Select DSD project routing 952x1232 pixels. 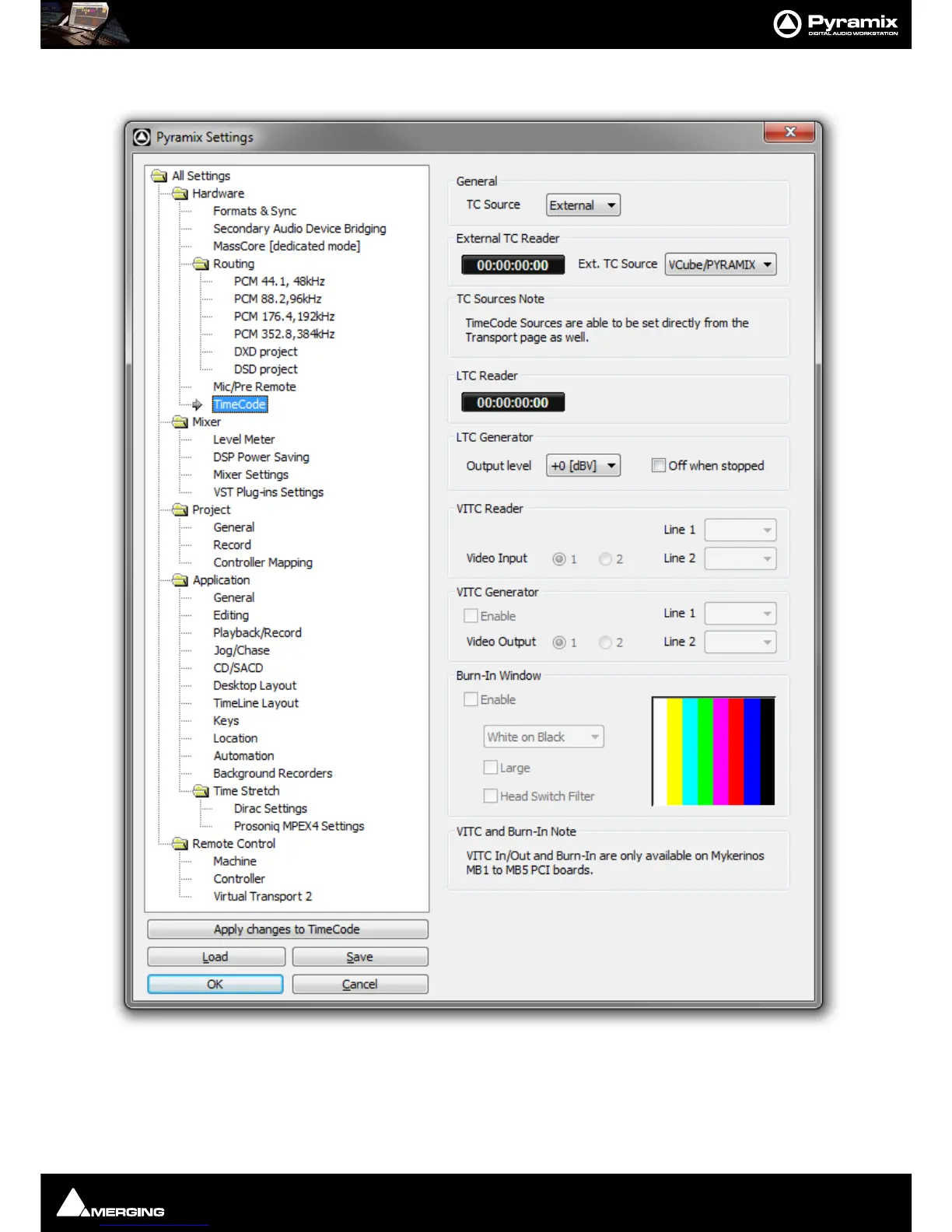click(265, 369)
